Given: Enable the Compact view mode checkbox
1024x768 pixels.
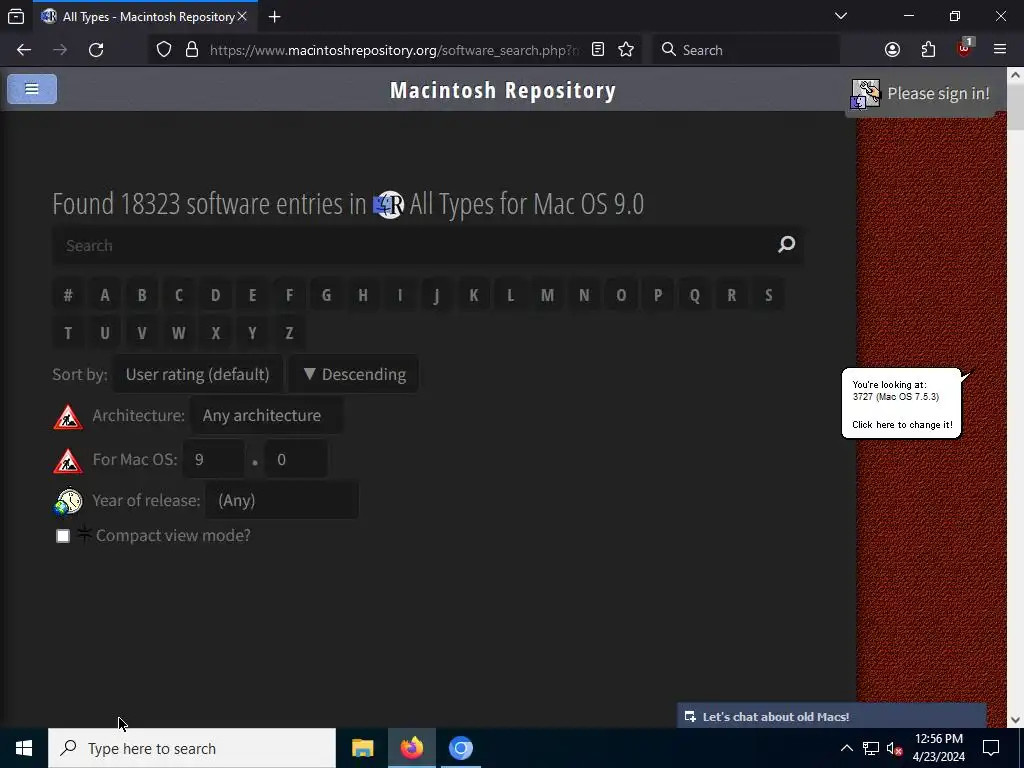Looking at the screenshot, I should pos(63,536).
